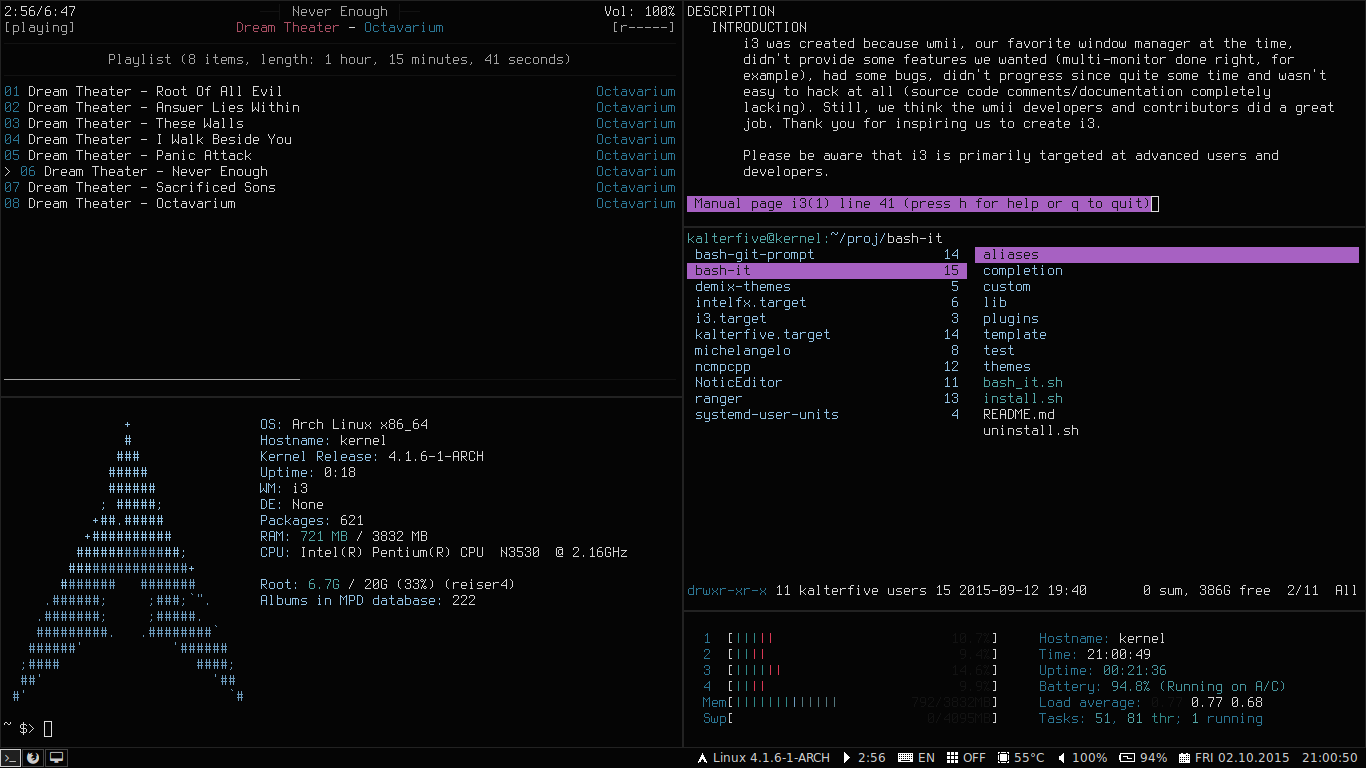
Task: Click the Vol: 100% indicator in ncmpcpp
Action: click(x=639, y=11)
